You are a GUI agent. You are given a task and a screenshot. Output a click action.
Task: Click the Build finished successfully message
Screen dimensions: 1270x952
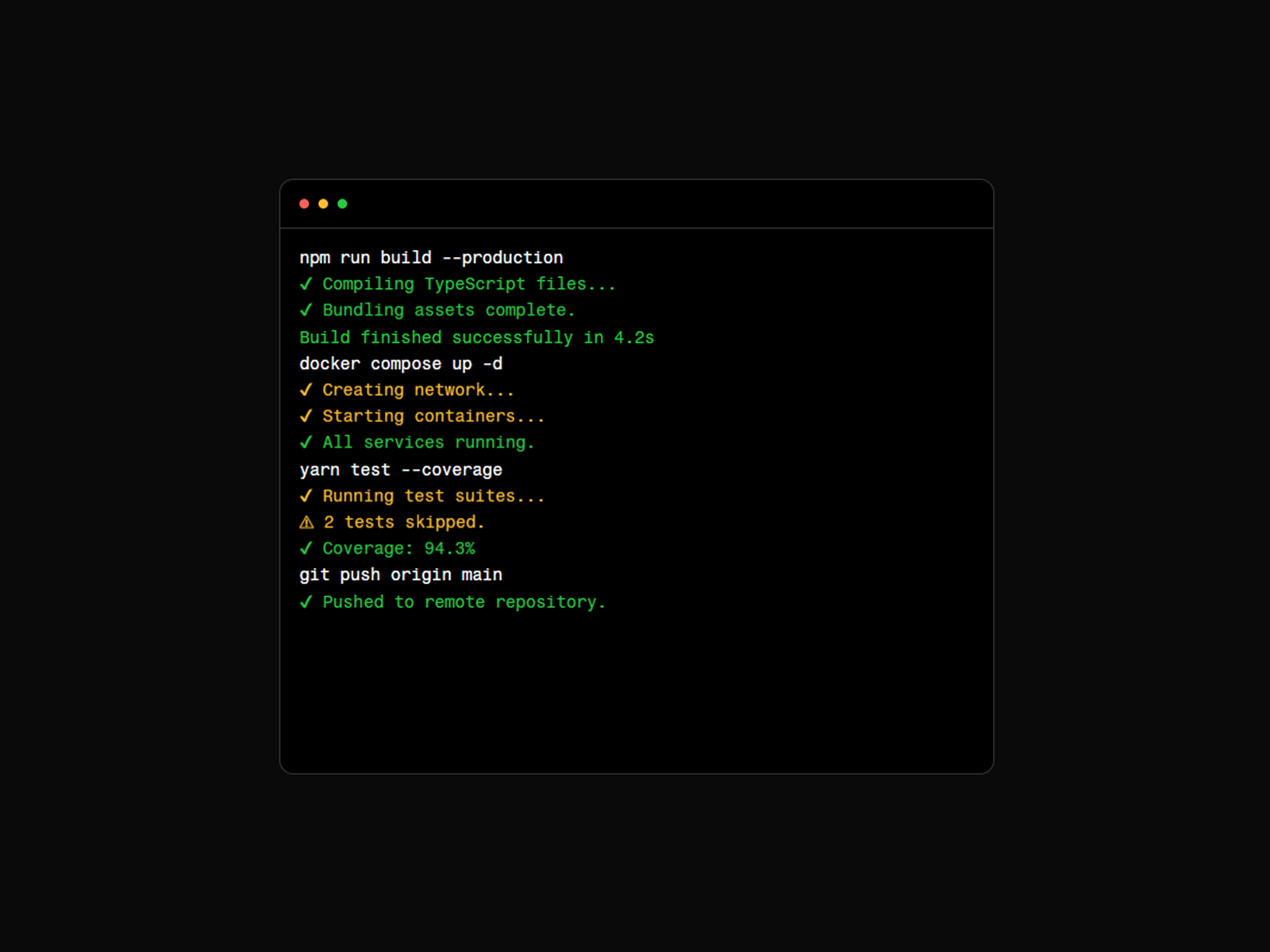click(476, 336)
